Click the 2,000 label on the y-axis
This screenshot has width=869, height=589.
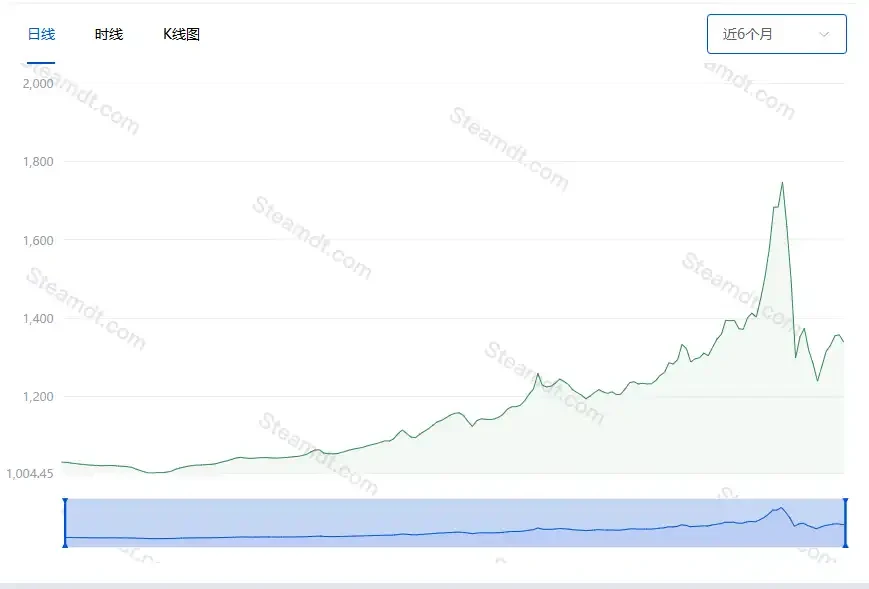tap(36, 83)
